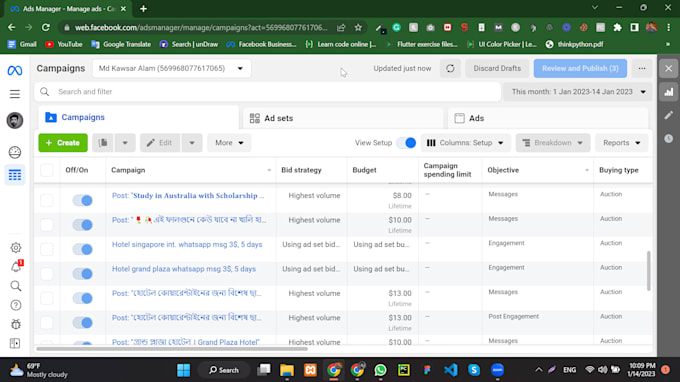Toggle the sidebar layout icon
The height and width of the screenshot is (382, 680).
15,343
